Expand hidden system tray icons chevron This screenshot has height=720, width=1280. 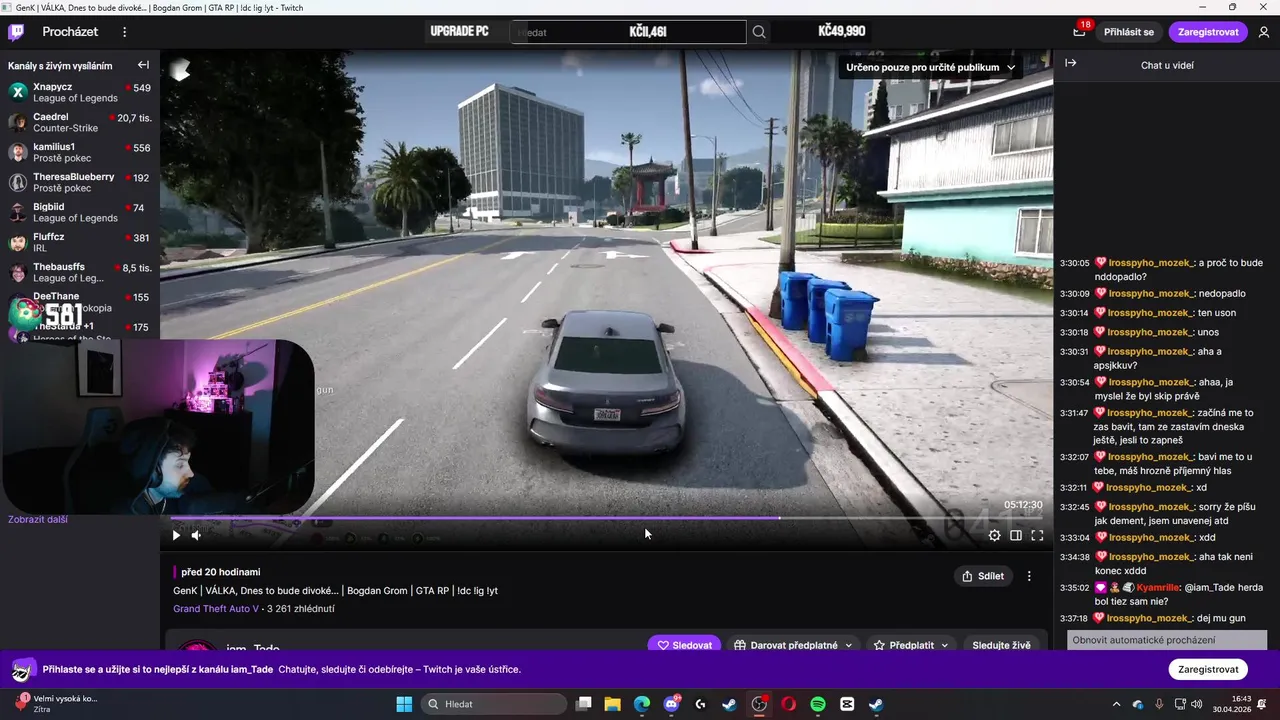[1116, 704]
